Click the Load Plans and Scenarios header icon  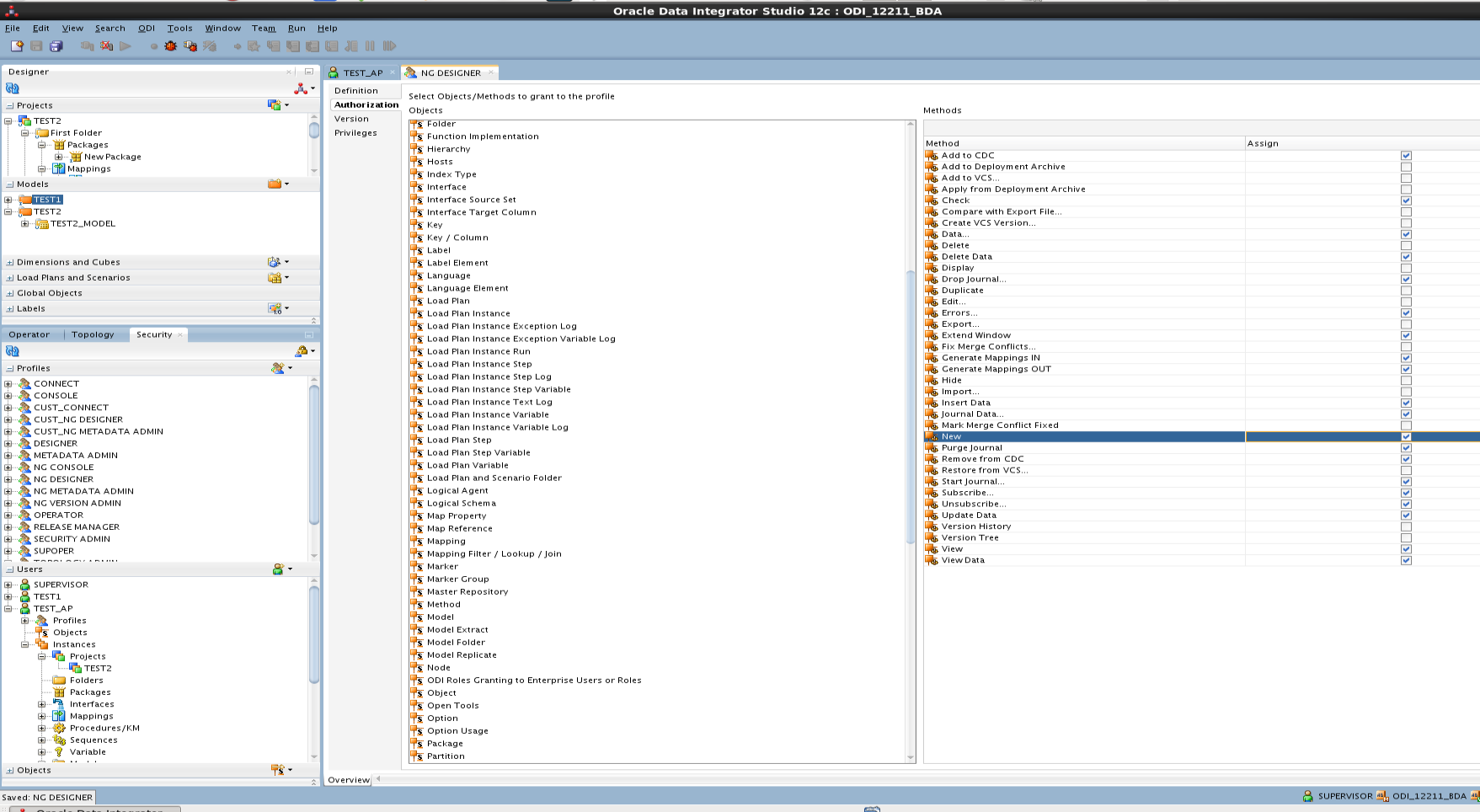tap(275, 278)
